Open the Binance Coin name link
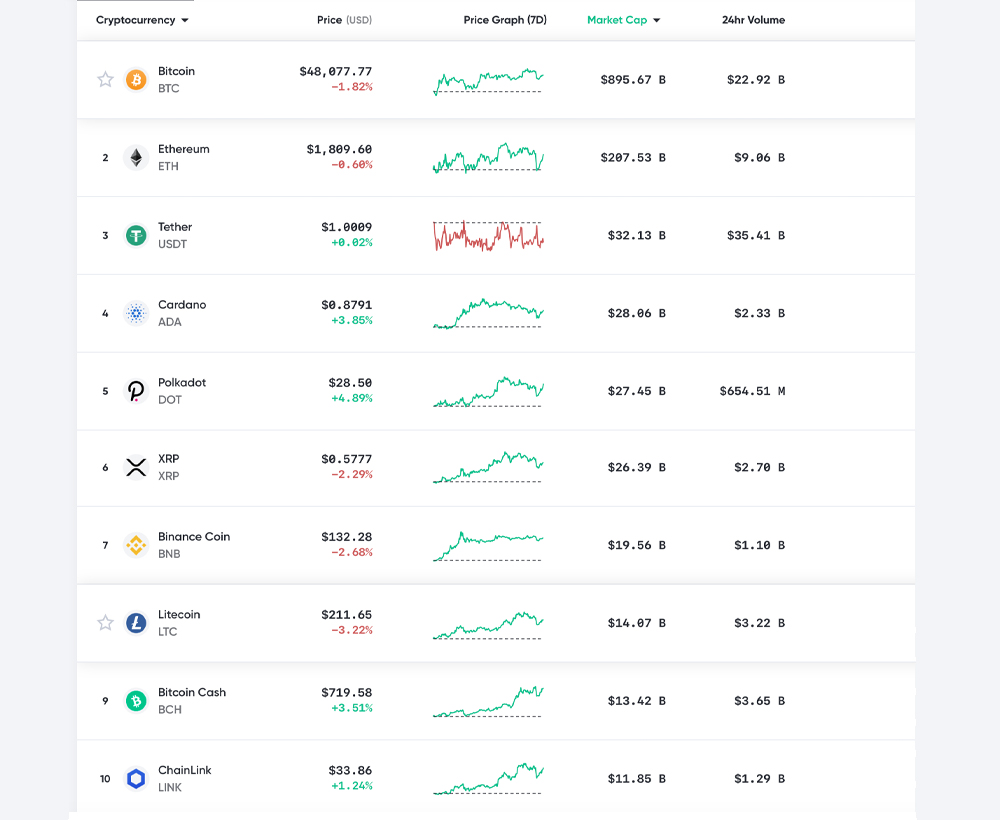 click(x=194, y=536)
